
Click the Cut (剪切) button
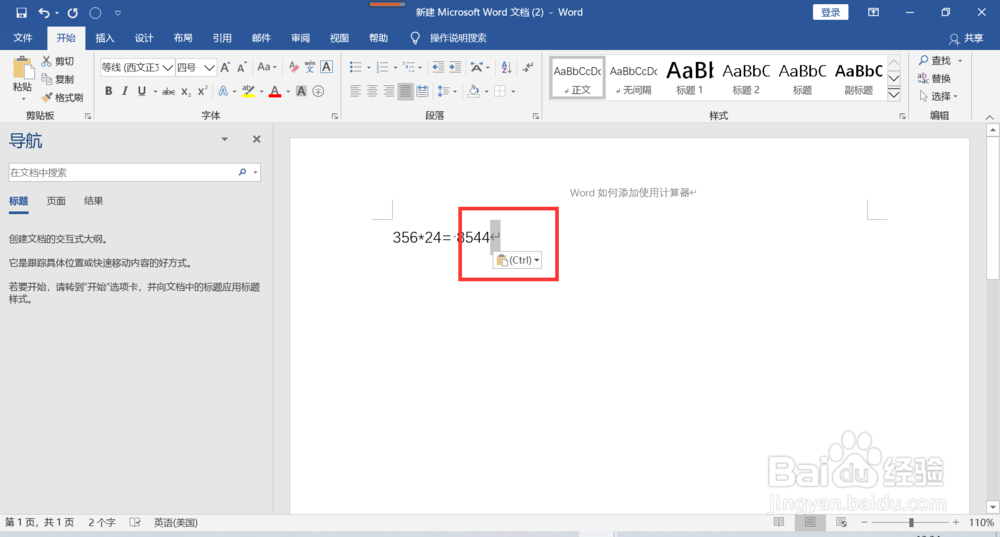click(58, 61)
